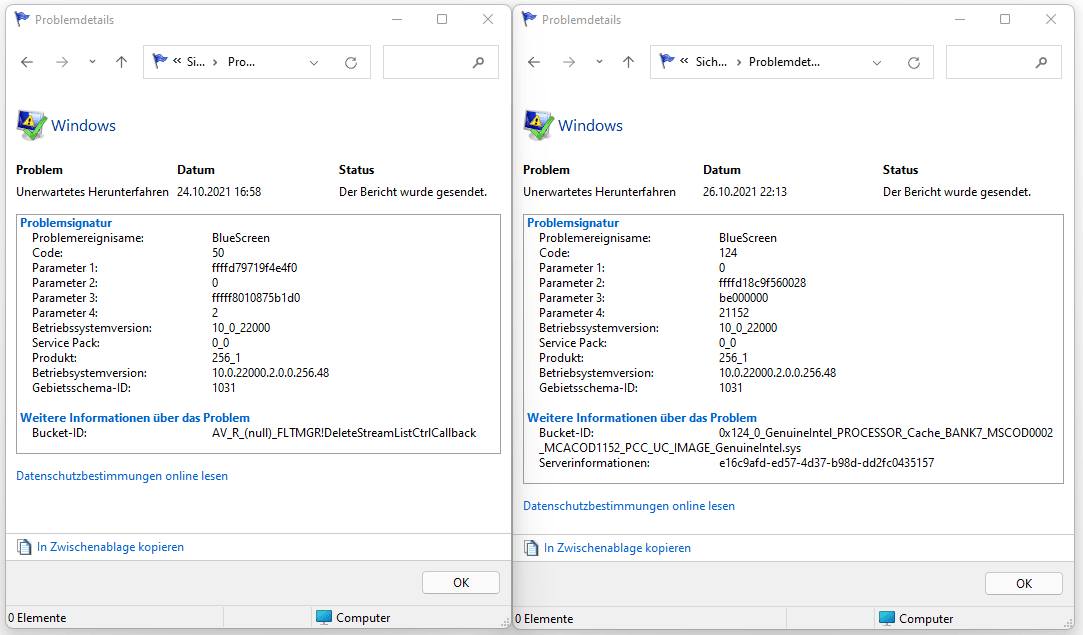Click Computer icon in right status bar

pyautogui.click(x=887, y=618)
